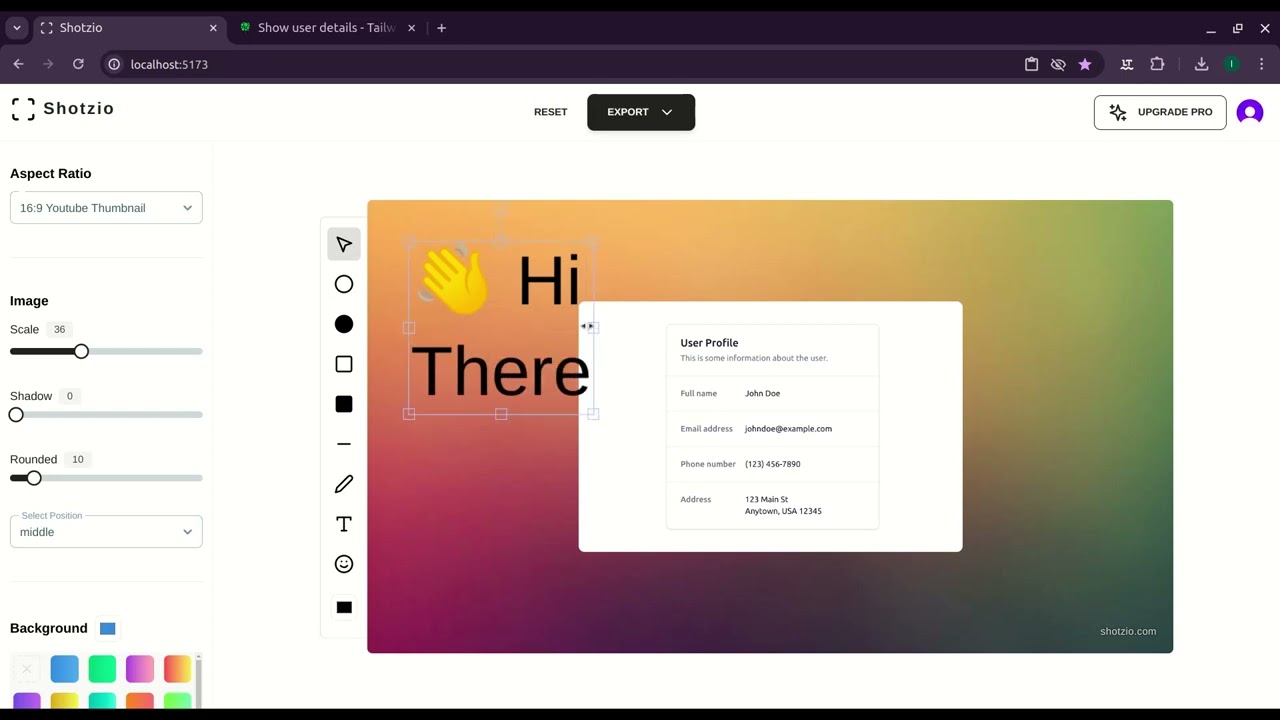Click the clipboard icon in address bar
This screenshot has width=1280, height=720.
[1031, 64]
